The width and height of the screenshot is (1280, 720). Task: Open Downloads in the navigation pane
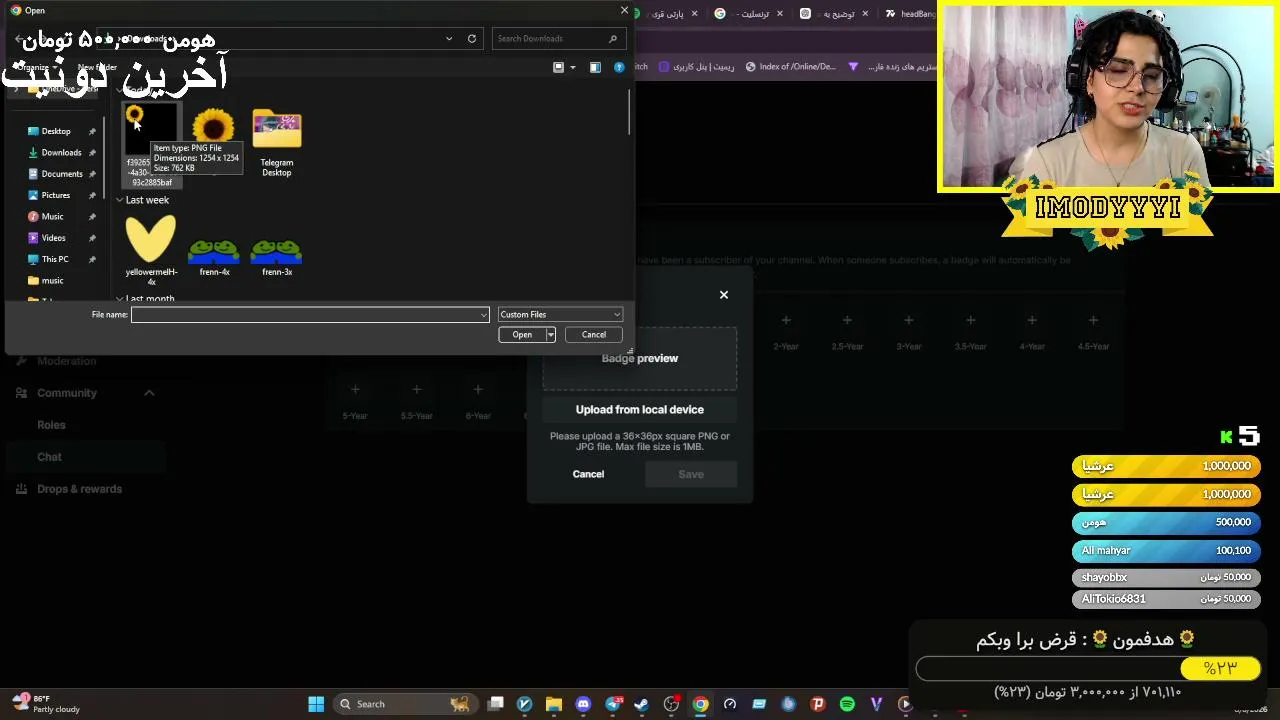coord(61,153)
